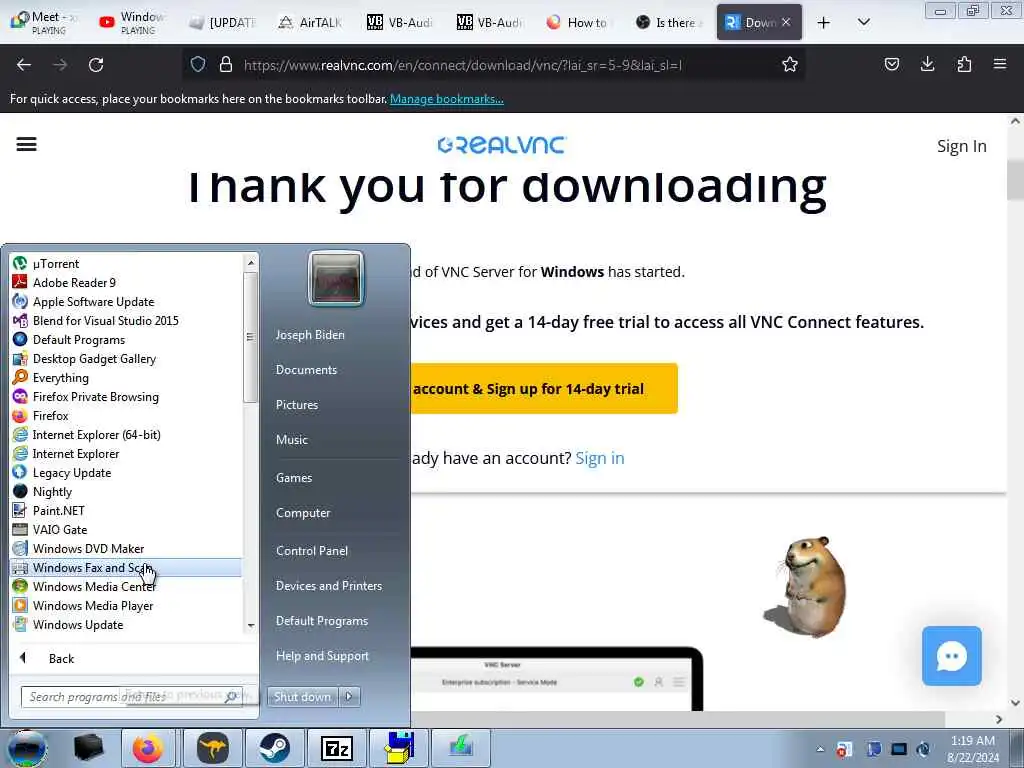The height and width of the screenshot is (768, 1024).
Task: Click the Search programs and files box
Action: click(132, 697)
